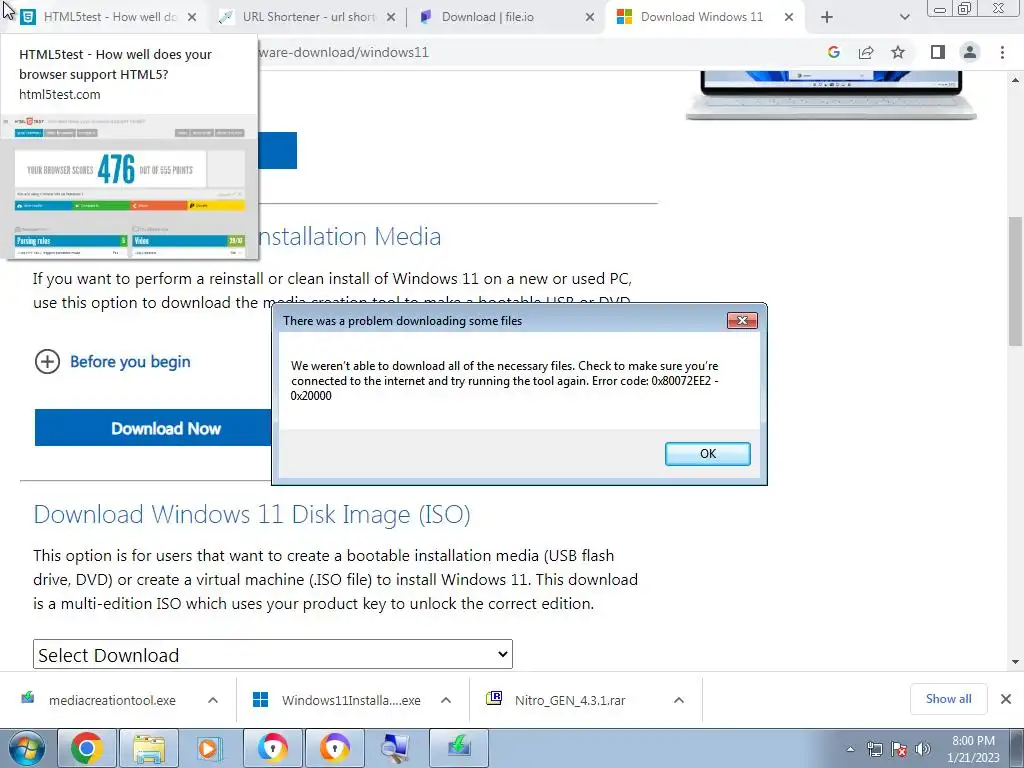Click the HTML5test tab preview thumbnail
This screenshot has height=768, width=1024.
[129, 185]
